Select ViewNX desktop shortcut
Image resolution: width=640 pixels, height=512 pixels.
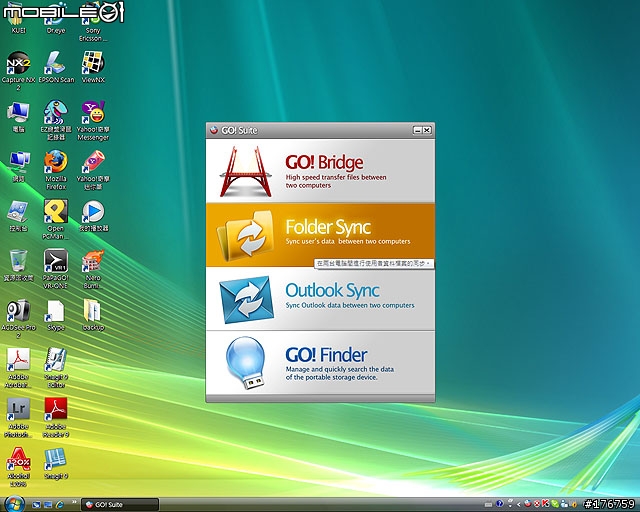pyautogui.click(x=93, y=67)
